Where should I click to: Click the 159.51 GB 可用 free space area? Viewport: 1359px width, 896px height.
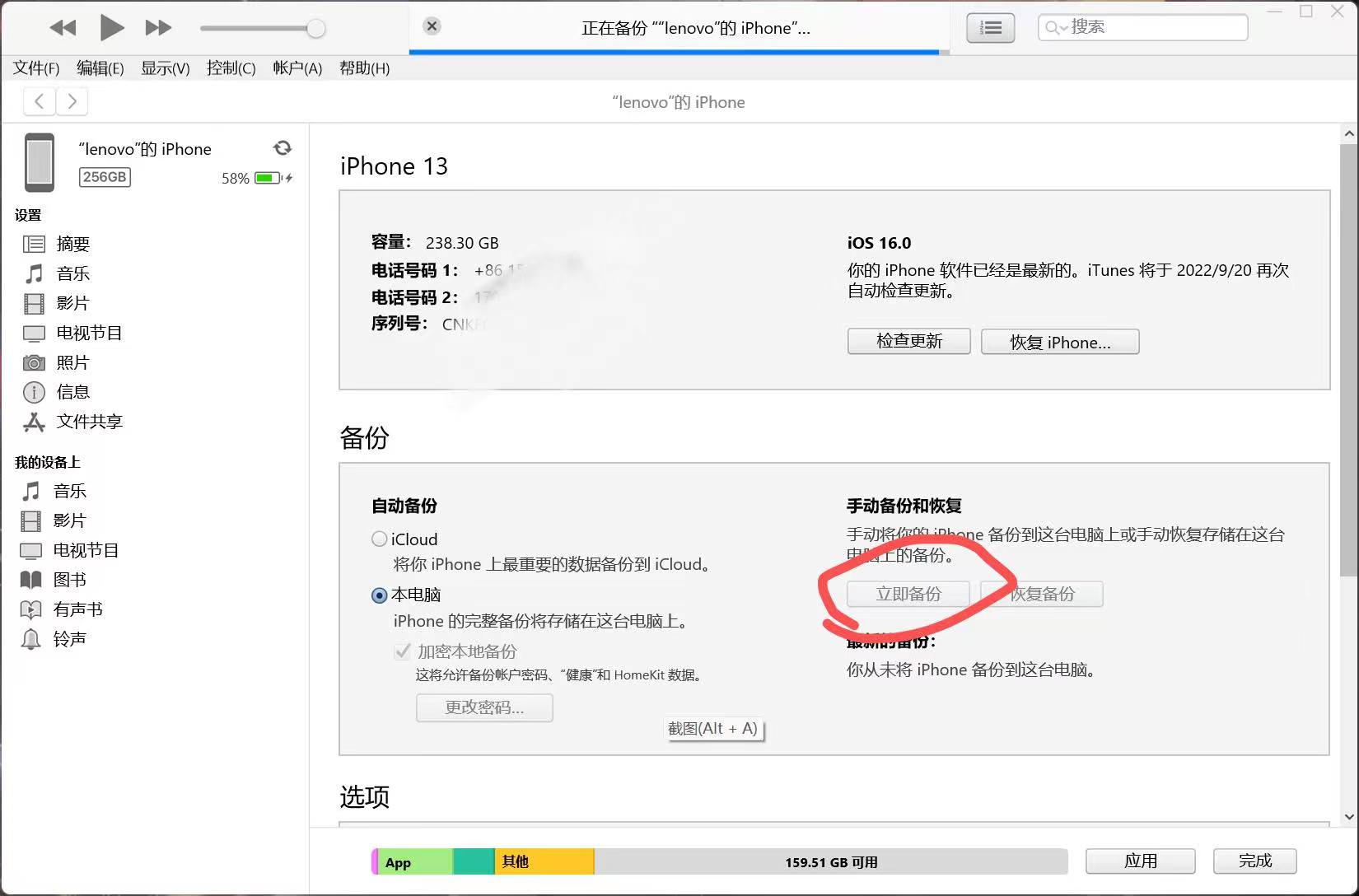pos(831,862)
